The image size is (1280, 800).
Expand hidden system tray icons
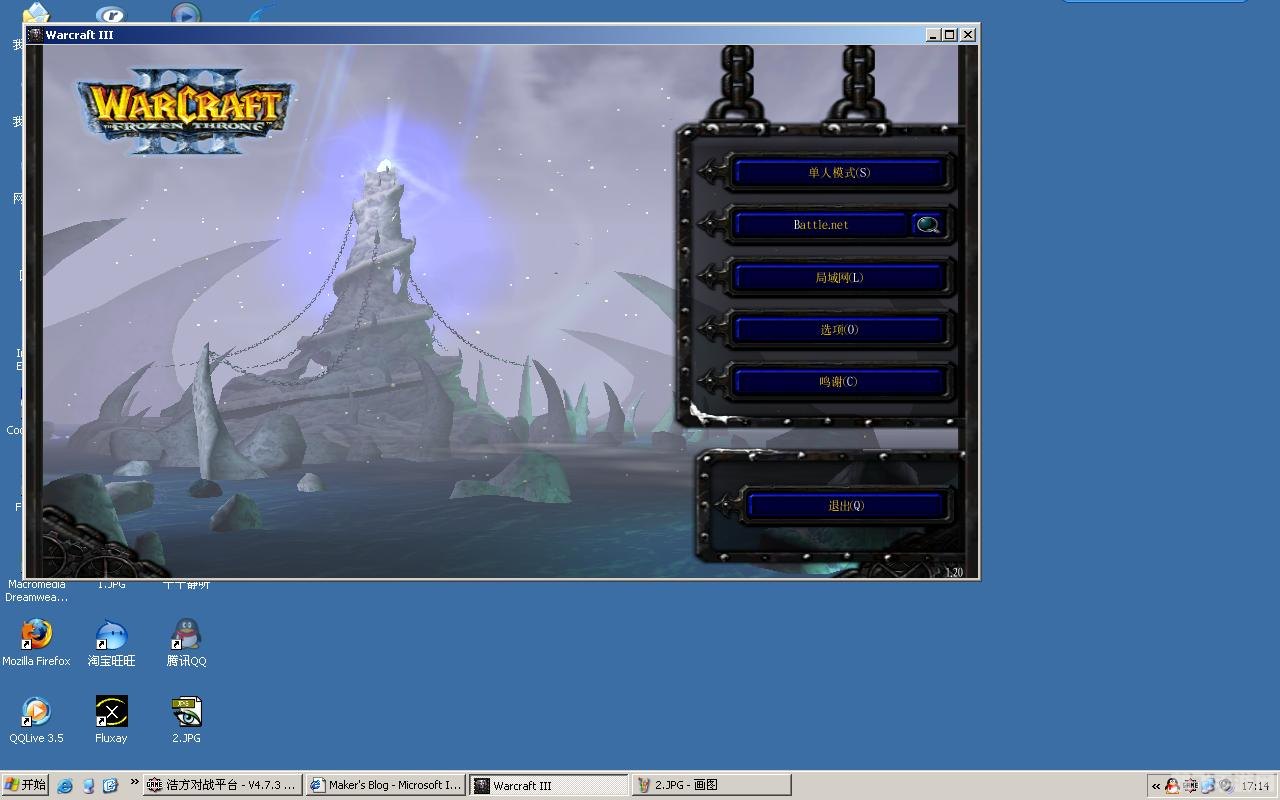click(x=1156, y=786)
